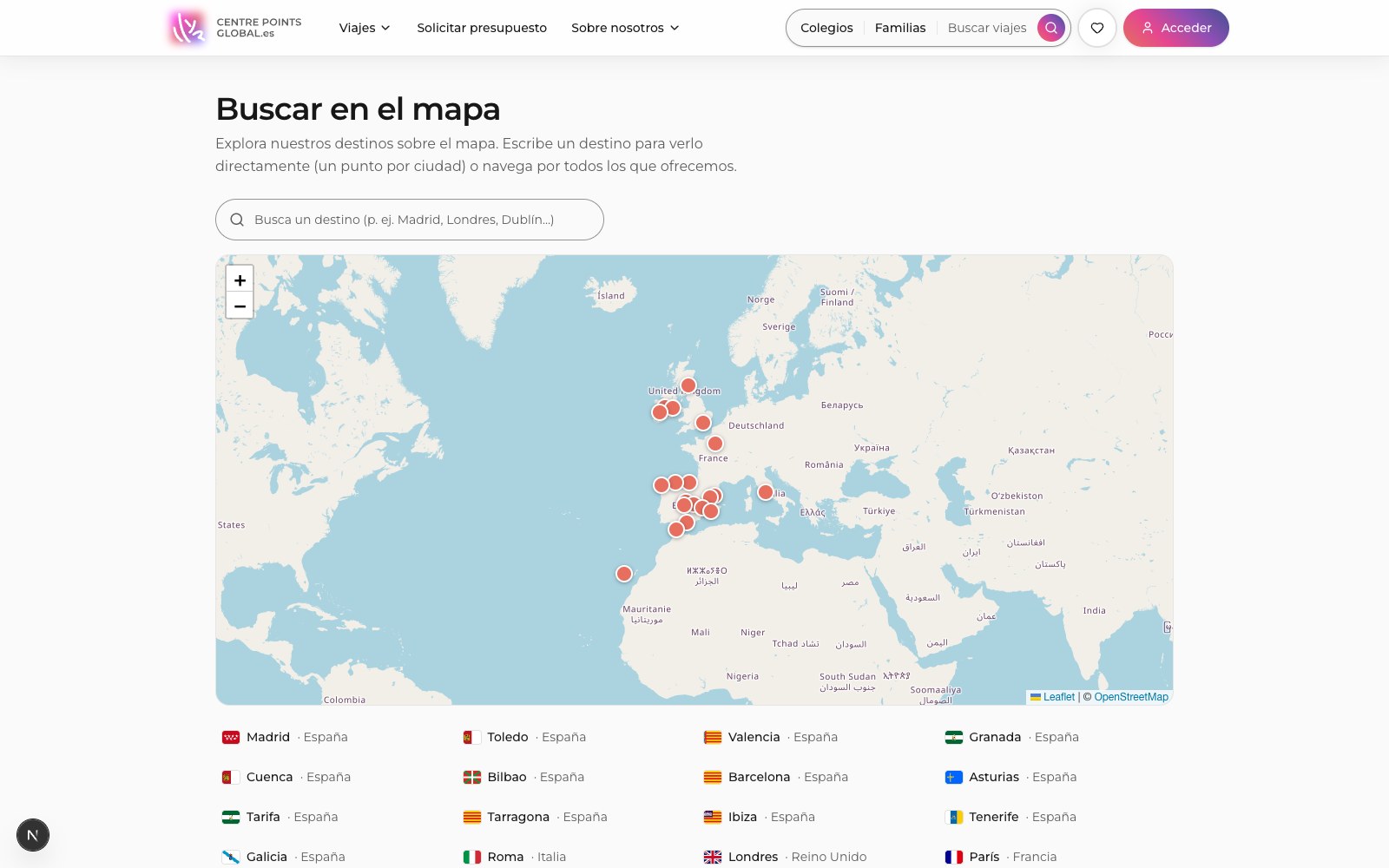Viewport: 1389px width, 868px height.
Task: Select Roma from the destination list
Action: [x=515, y=857]
